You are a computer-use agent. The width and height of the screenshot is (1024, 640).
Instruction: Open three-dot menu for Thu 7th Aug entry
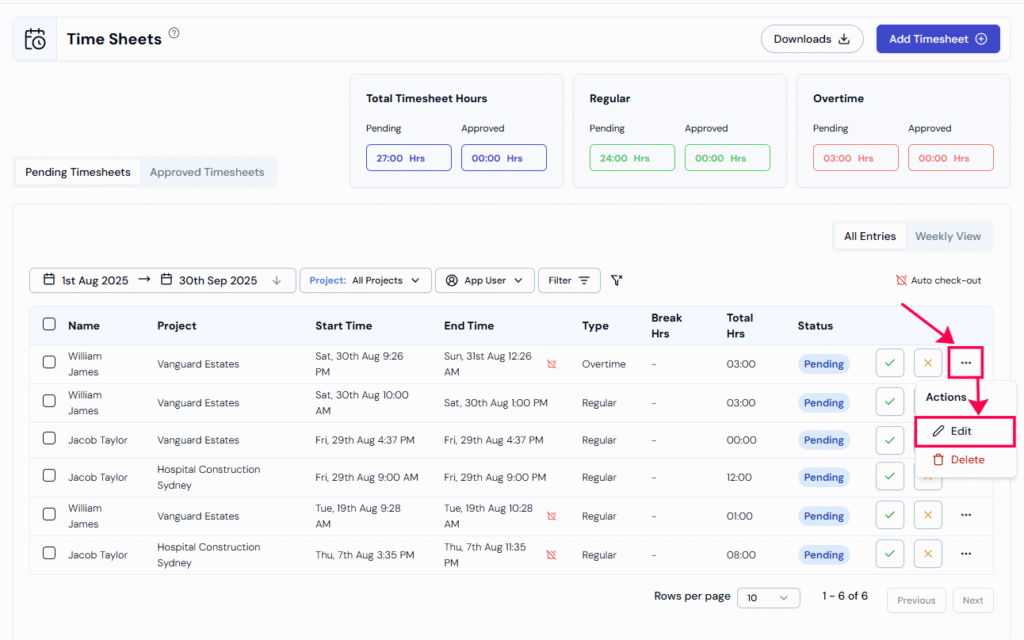[x=966, y=554]
